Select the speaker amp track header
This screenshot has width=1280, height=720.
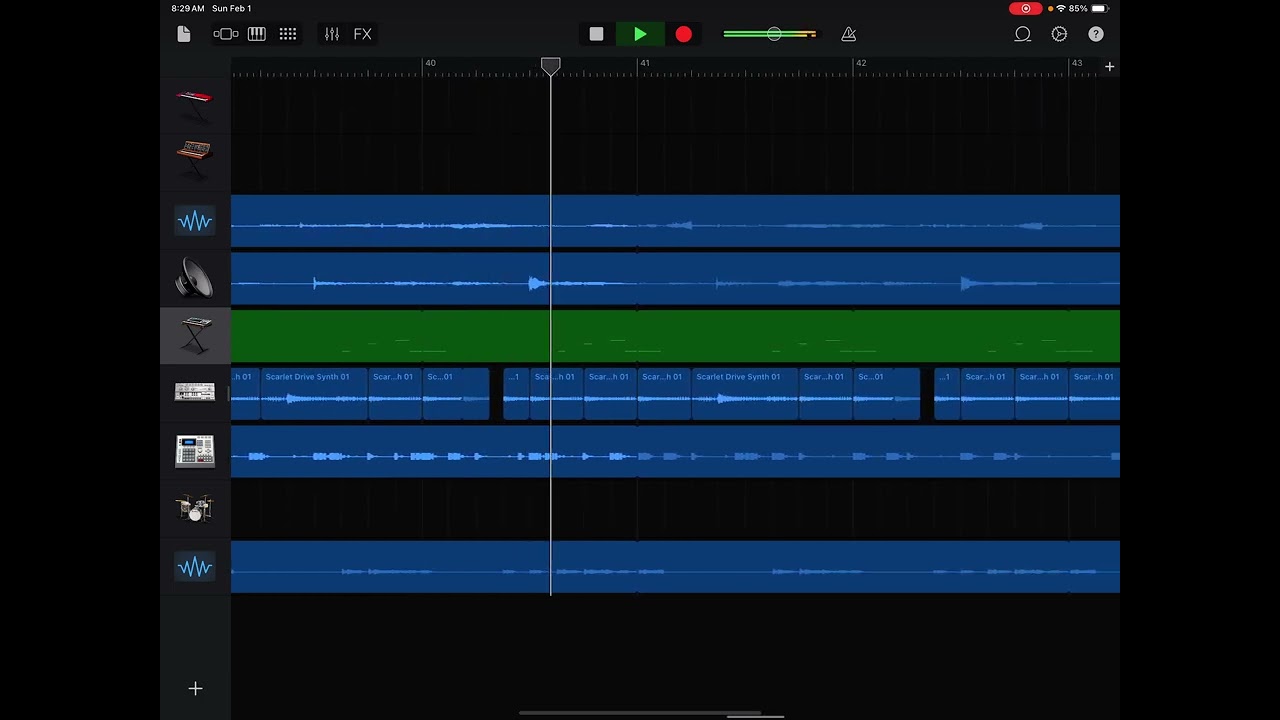pos(195,279)
